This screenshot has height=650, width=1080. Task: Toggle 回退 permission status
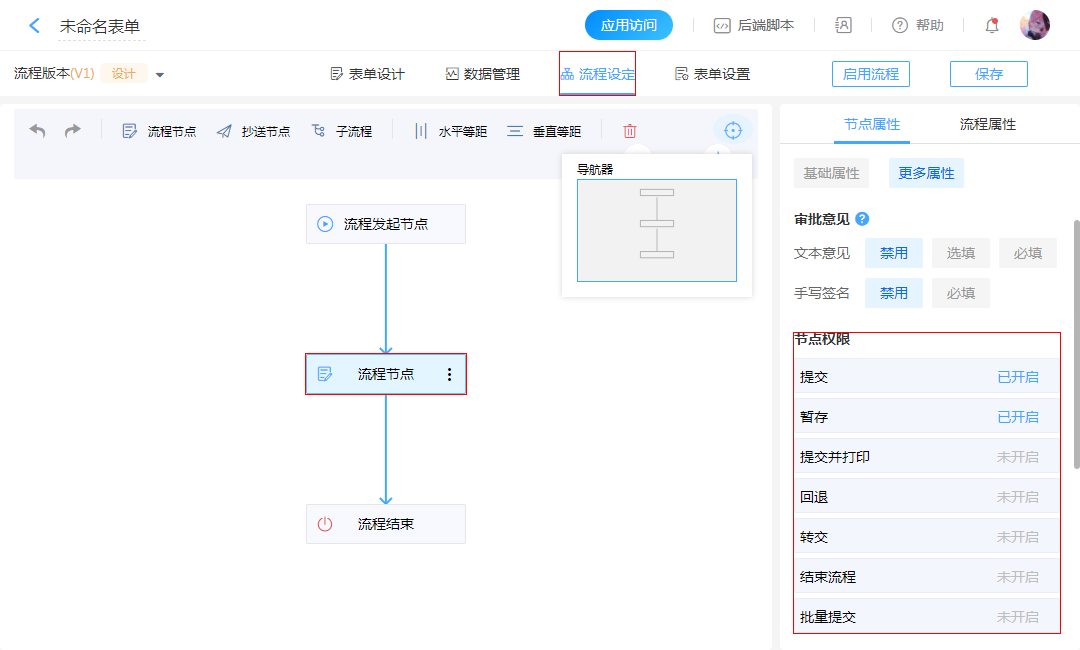click(x=1017, y=497)
